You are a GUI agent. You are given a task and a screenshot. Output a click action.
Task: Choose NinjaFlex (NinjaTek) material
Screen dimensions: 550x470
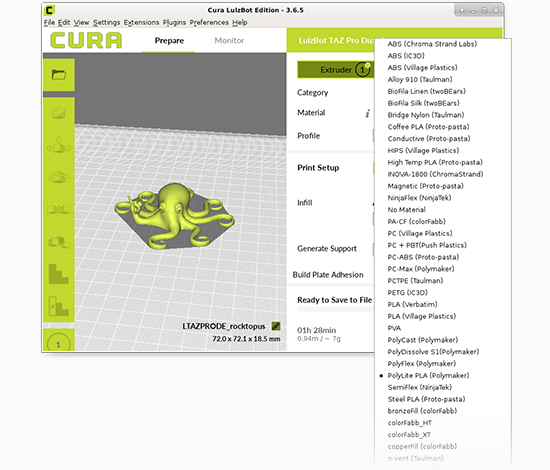pyautogui.click(x=443, y=198)
